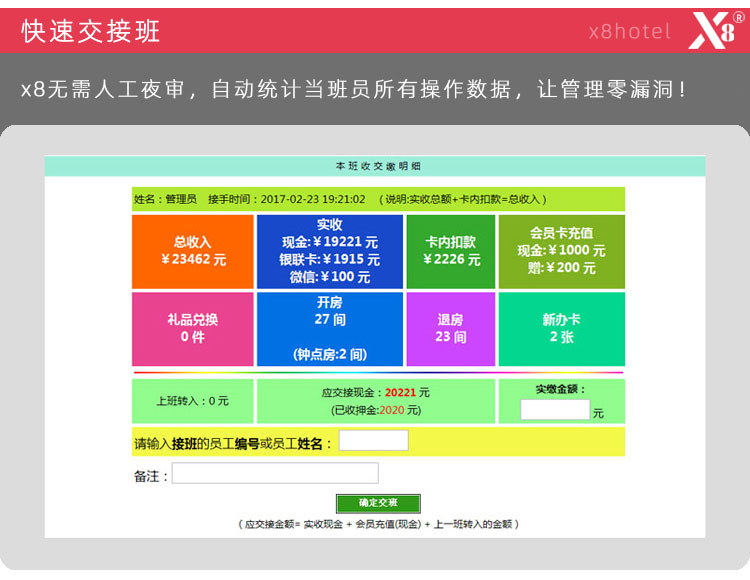
Task: Click the 已收押金 2020 元 text
Action: (x=376, y=410)
